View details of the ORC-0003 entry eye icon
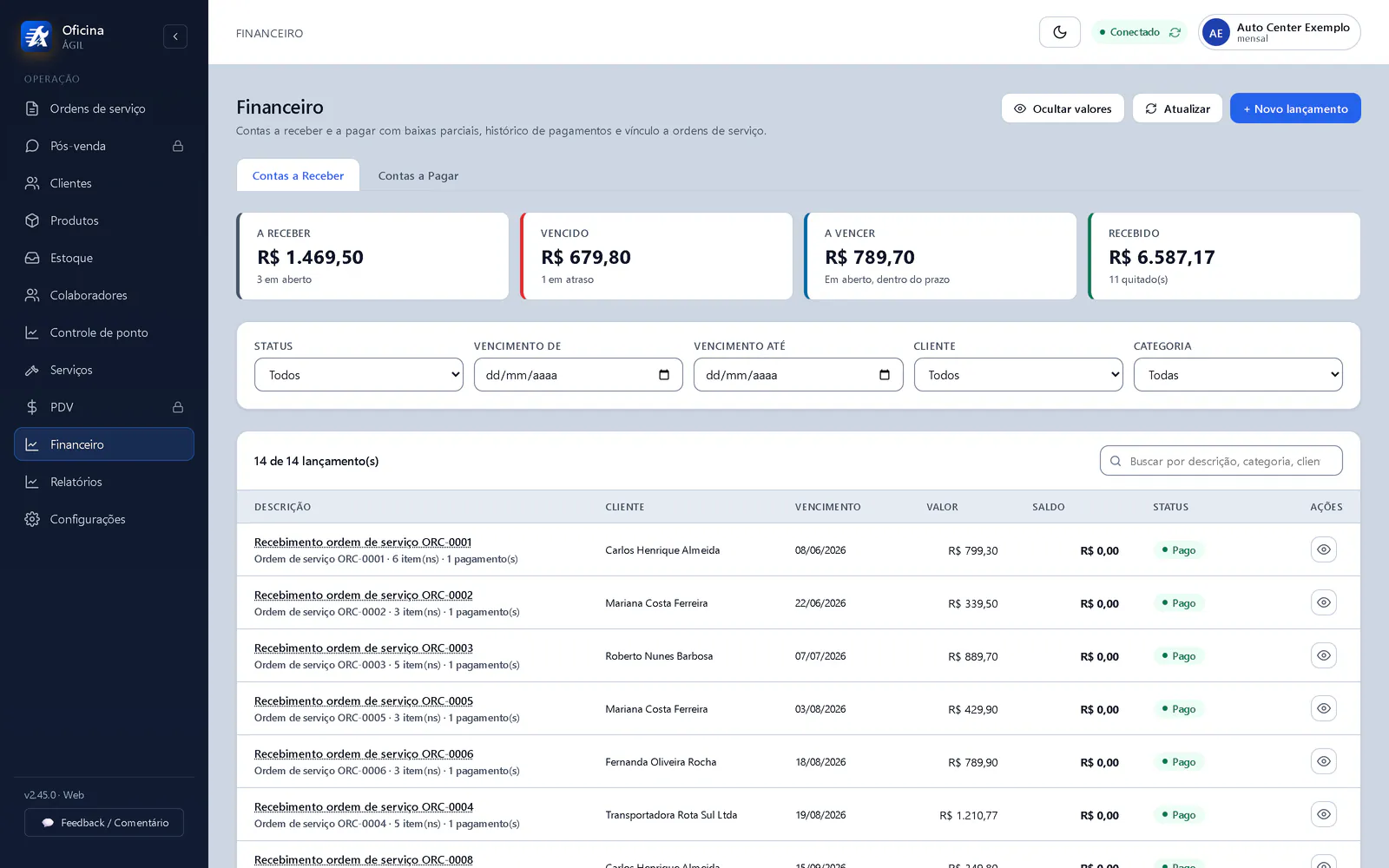This screenshot has width=1389, height=868. click(x=1324, y=655)
